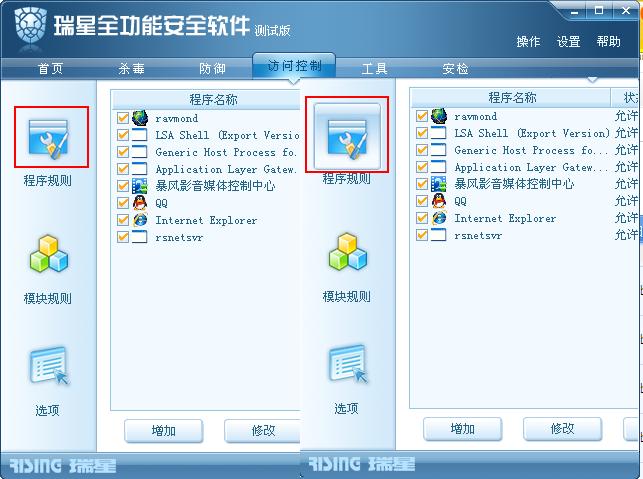Image resolution: width=643 pixels, height=479 pixels.
Task: Click the 状态 column header
Action: click(x=626, y=98)
